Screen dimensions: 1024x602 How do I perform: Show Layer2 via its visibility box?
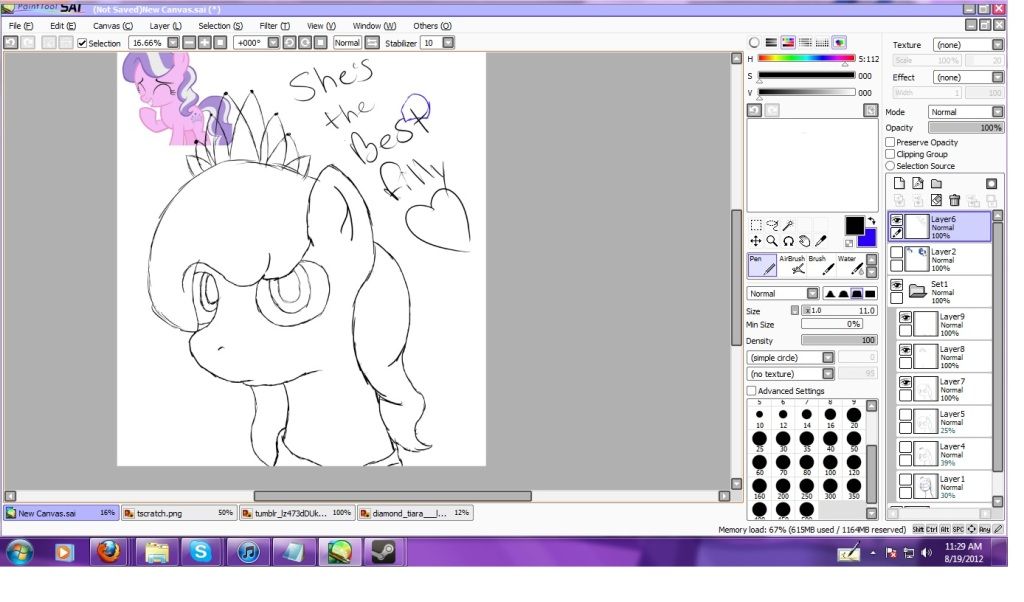click(897, 252)
